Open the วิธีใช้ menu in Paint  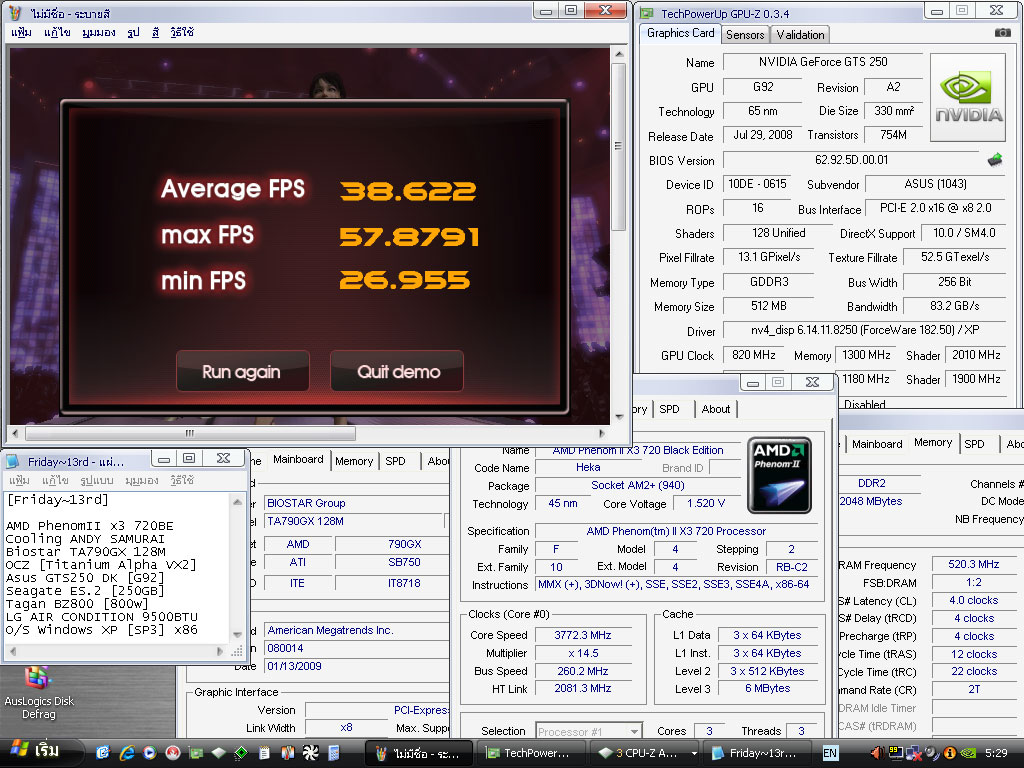tap(182, 32)
